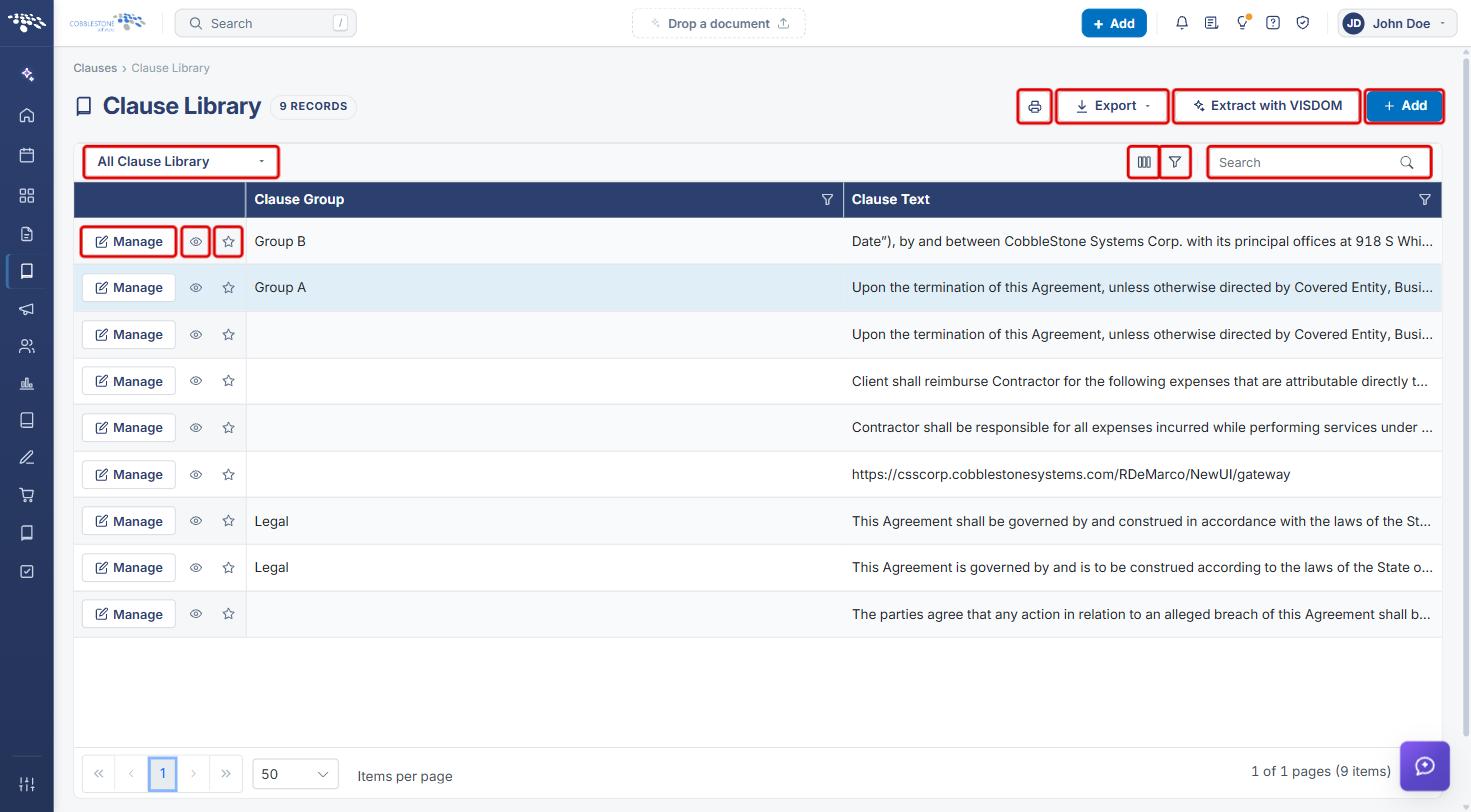This screenshot has width=1471, height=812.
Task: Open the Clause Group column filter
Action: pos(827,200)
